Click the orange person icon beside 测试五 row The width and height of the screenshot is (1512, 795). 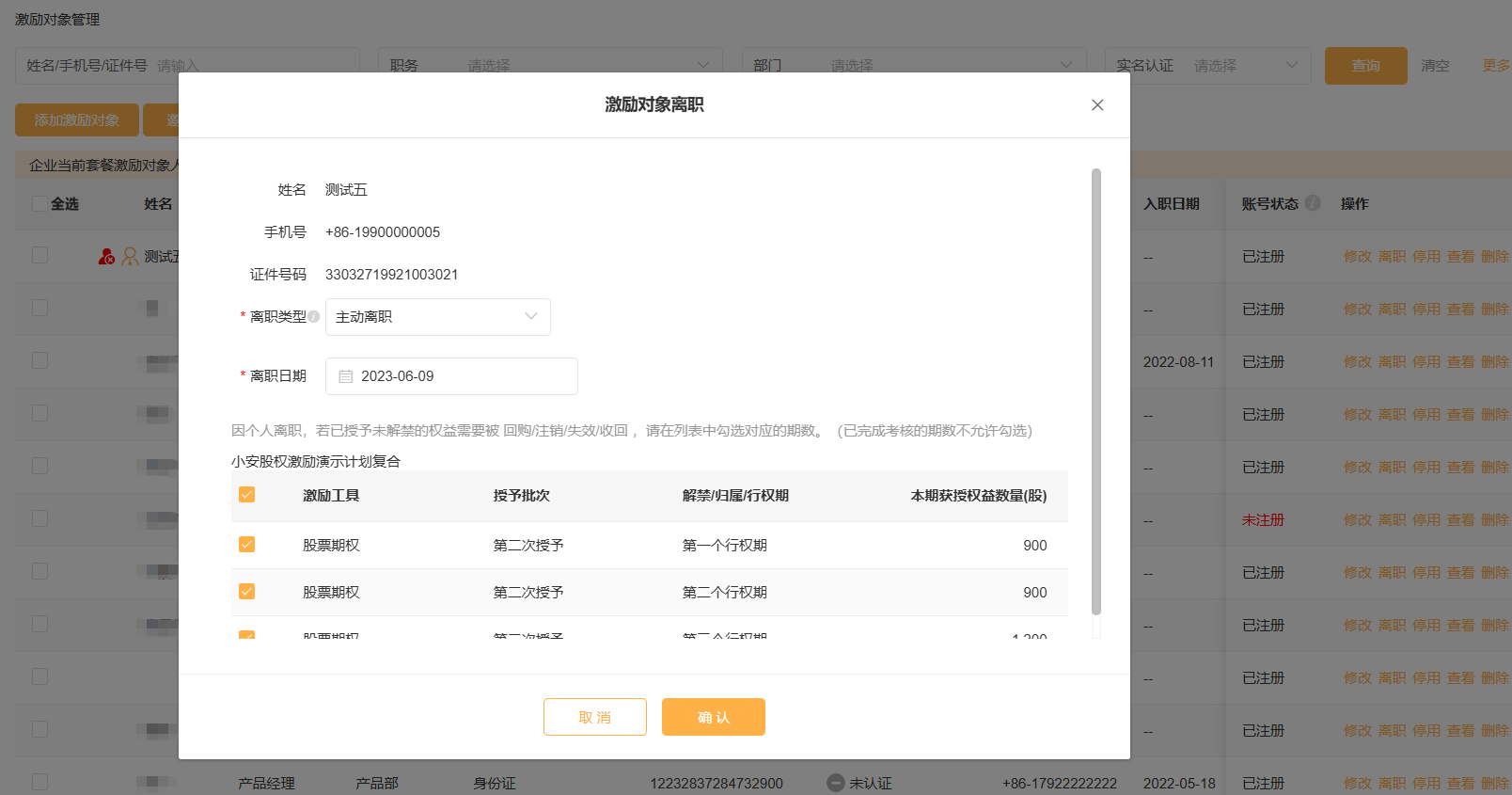130,256
